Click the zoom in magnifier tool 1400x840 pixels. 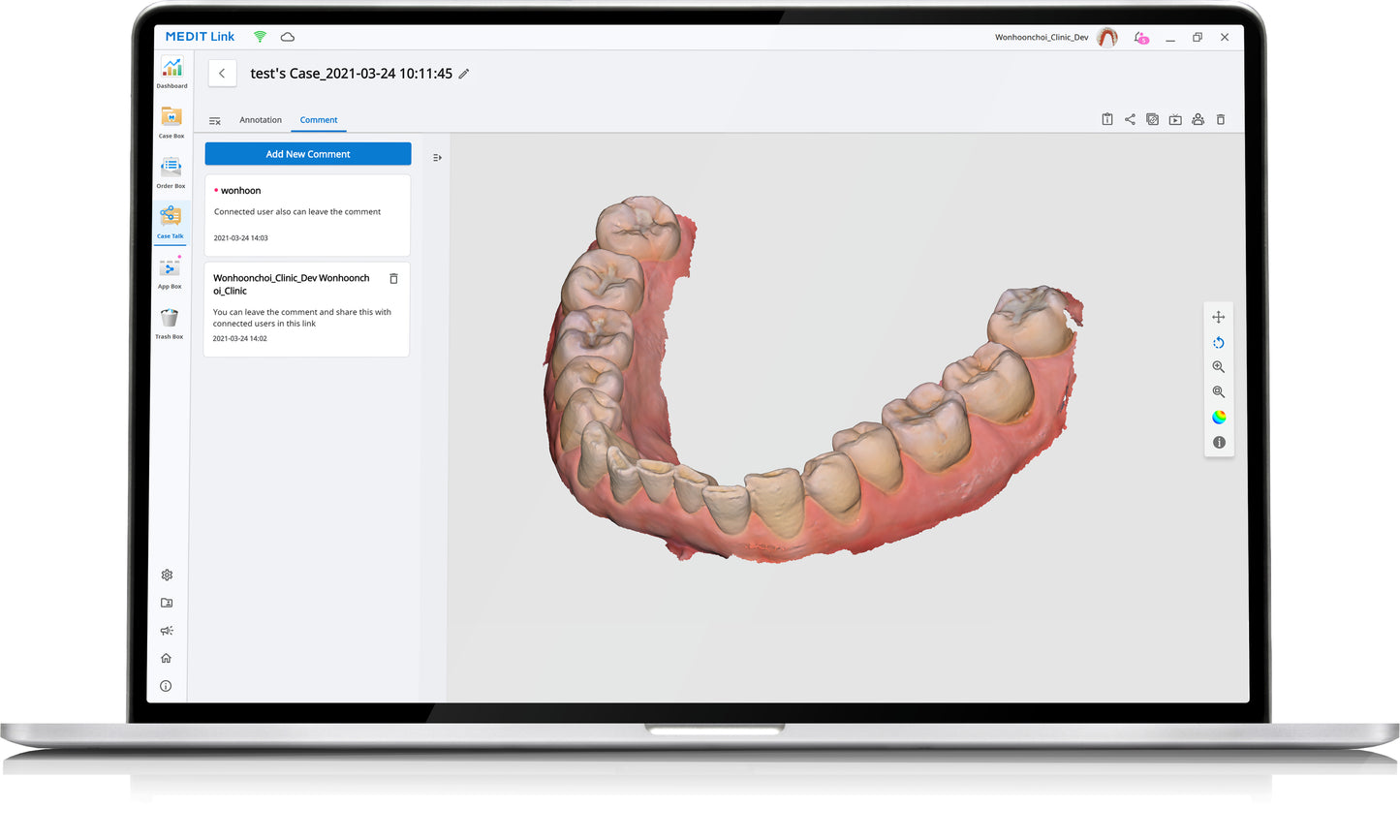pyautogui.click(x=1218, y=367)
